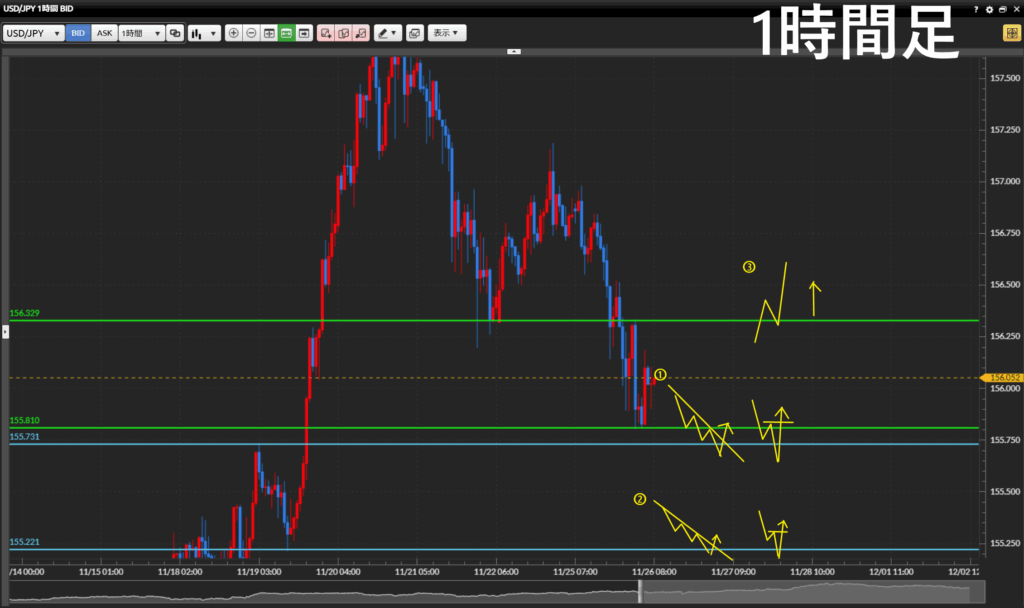Toggle the green highlighted auto-fit button

click(x=286, y=33)
